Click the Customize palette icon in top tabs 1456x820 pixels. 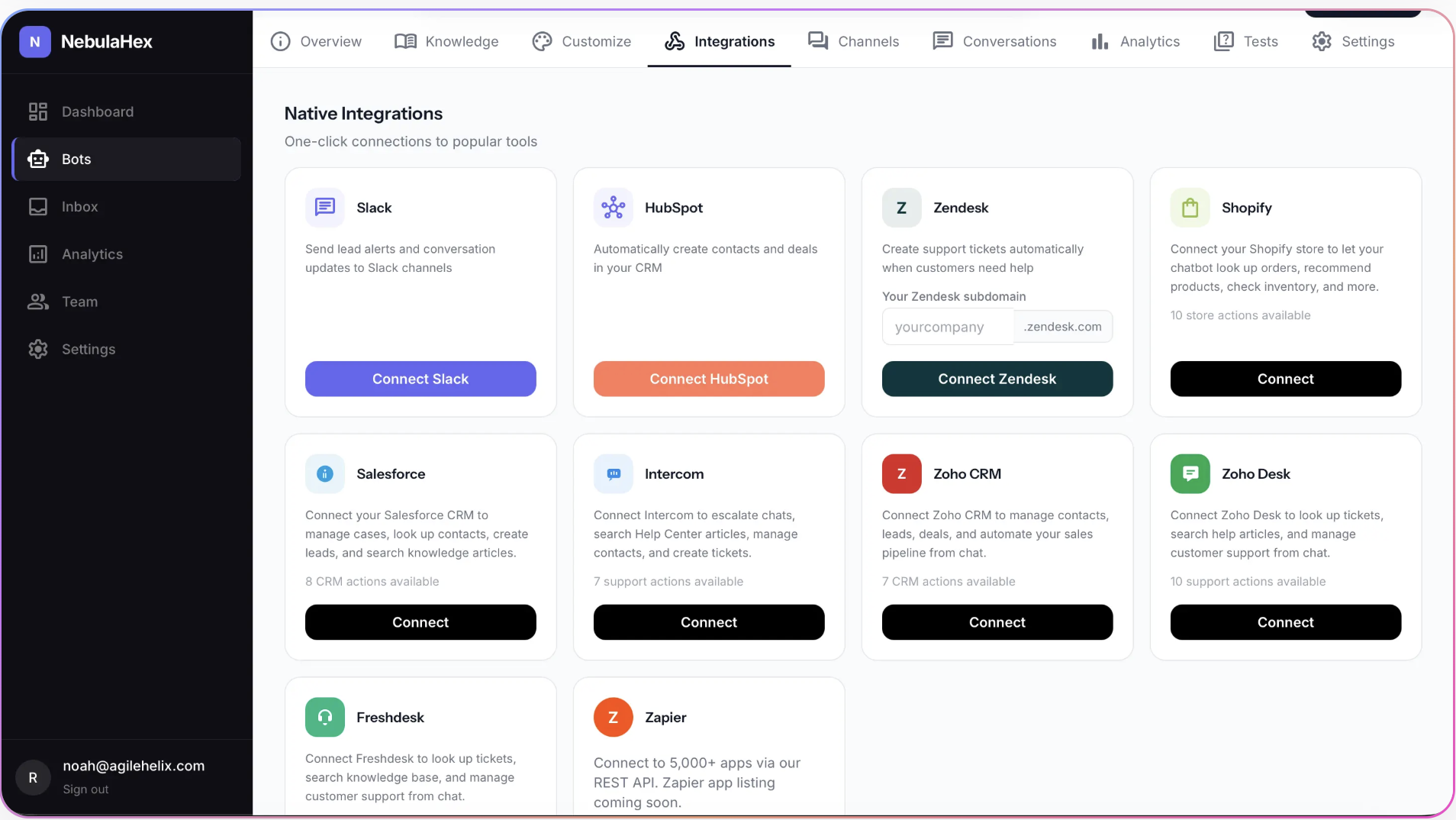(543, 41)
